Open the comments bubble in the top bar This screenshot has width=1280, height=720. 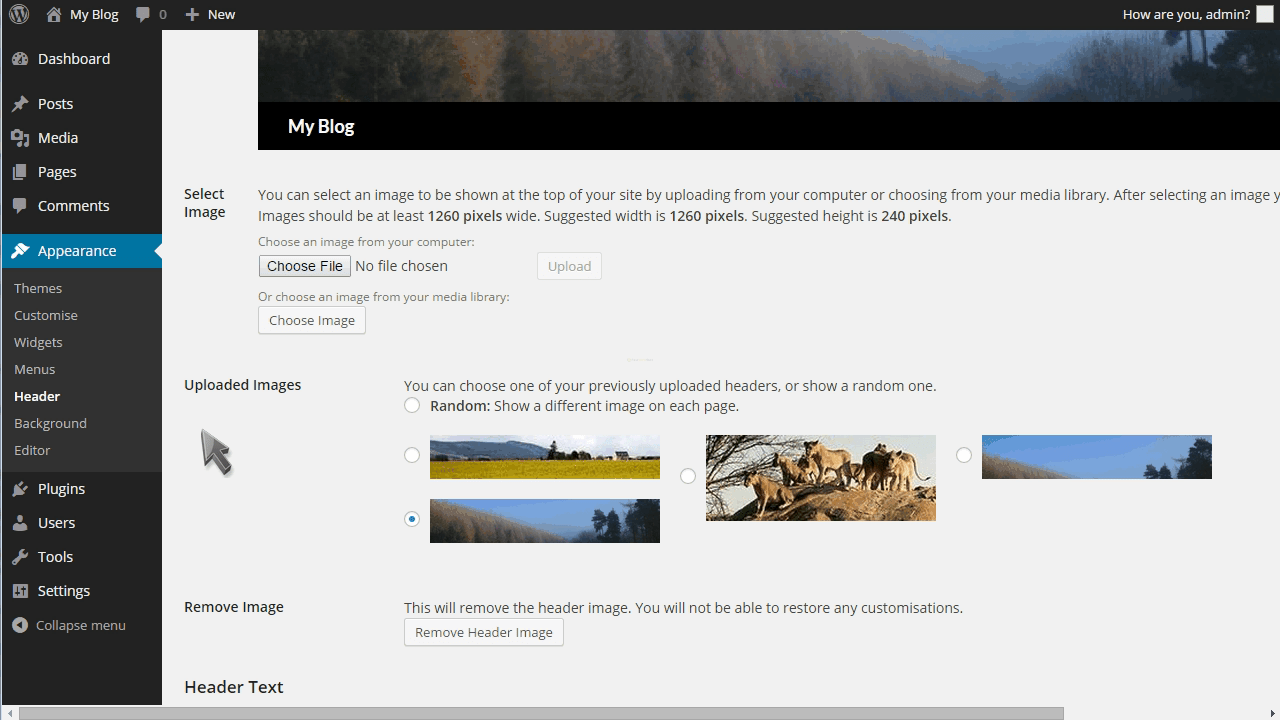click(x=142, y=14)
